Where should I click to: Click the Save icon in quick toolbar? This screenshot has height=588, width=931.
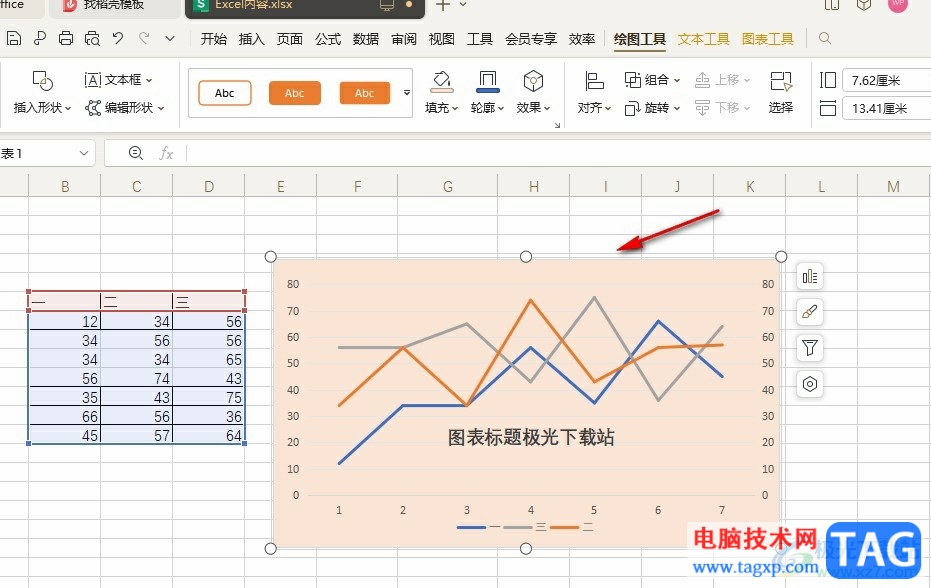tap(14, 39)
